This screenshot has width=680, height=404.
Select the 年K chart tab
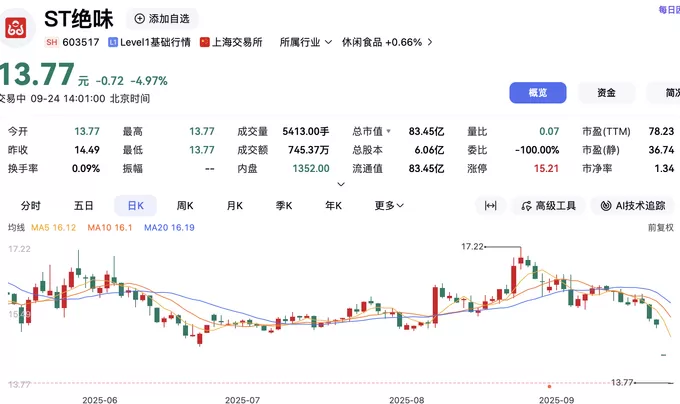tap(333, 205)
